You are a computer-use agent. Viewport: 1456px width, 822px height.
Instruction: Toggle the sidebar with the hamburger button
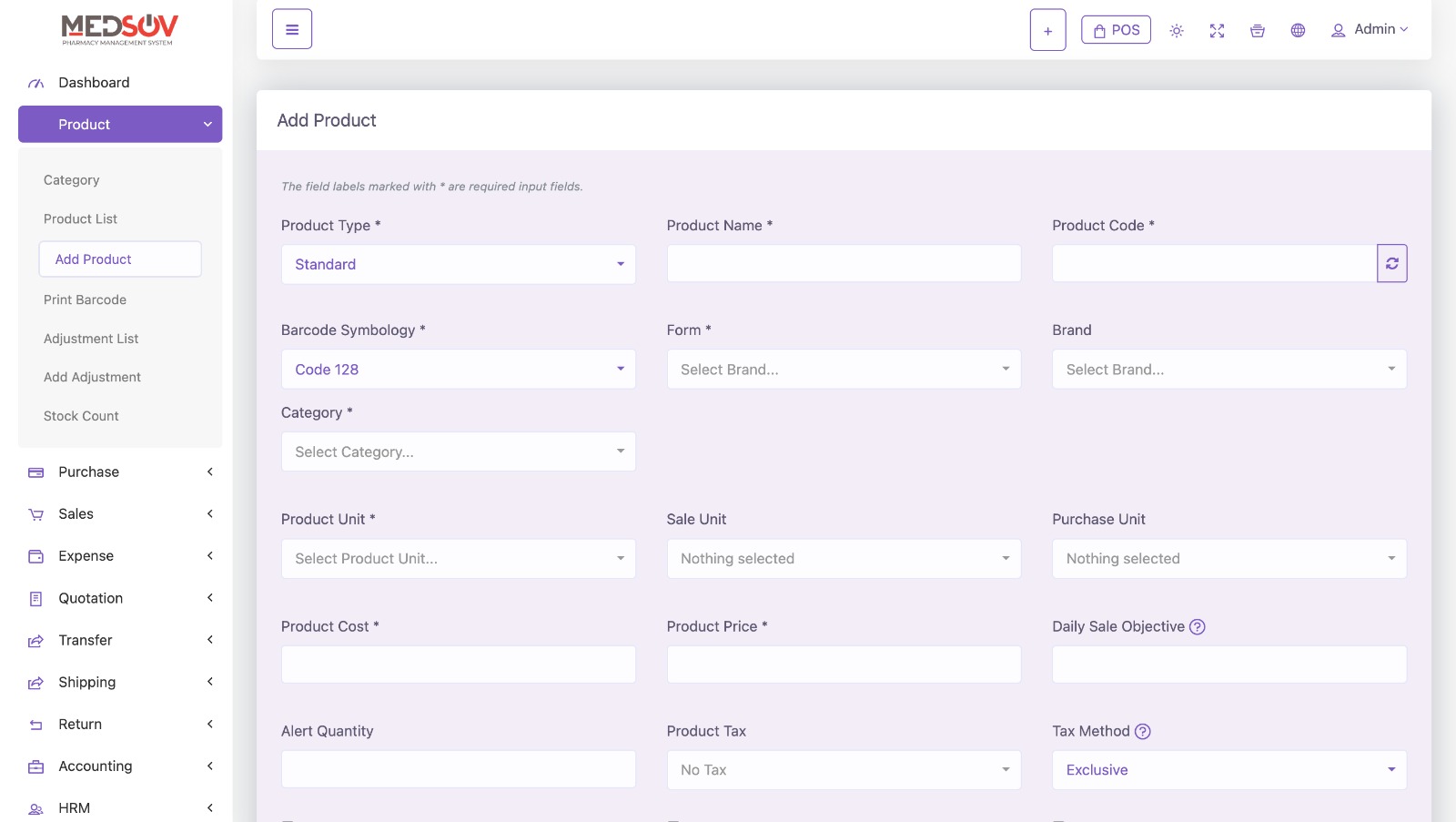pyautogui.click(x=291, y=29)
